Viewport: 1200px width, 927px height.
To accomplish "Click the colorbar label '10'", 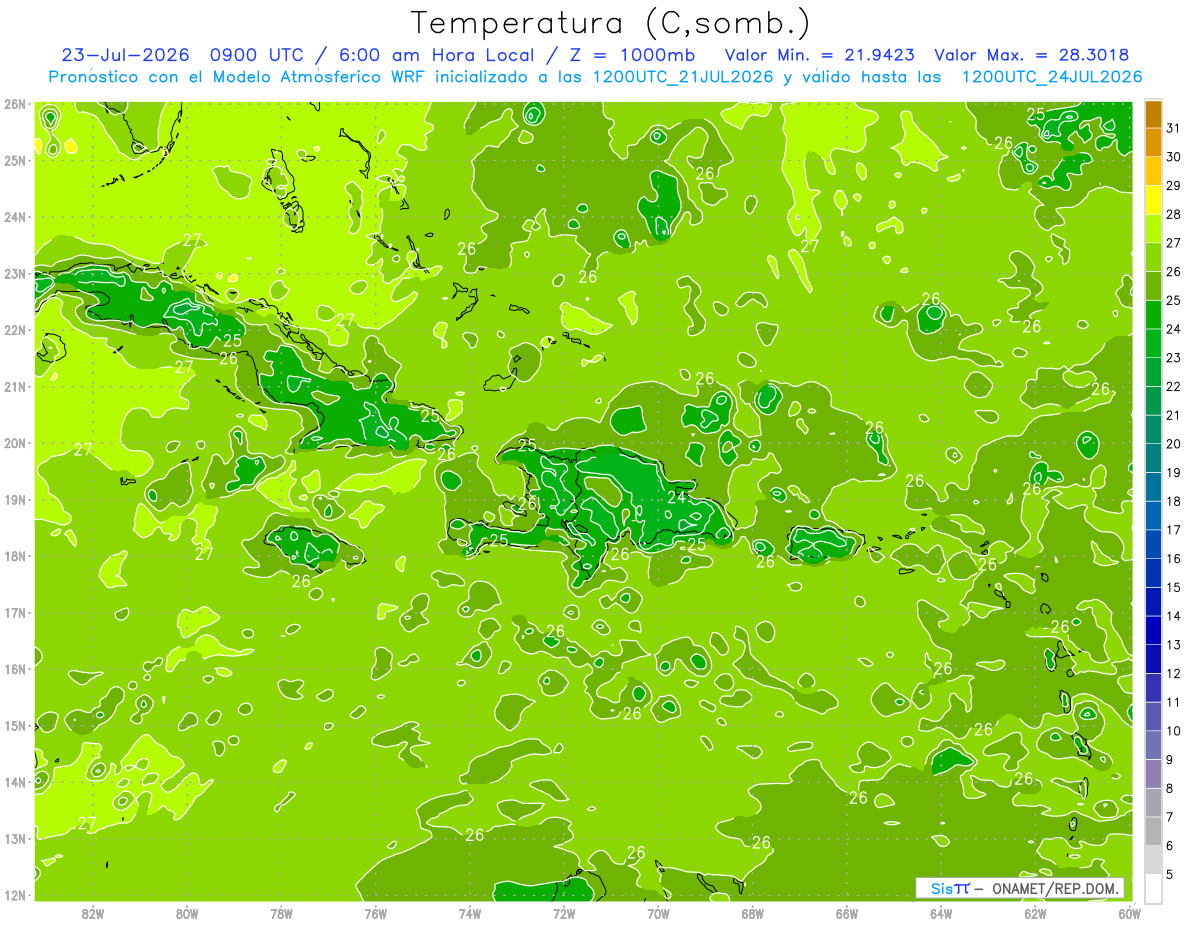I will [1174, 731].
